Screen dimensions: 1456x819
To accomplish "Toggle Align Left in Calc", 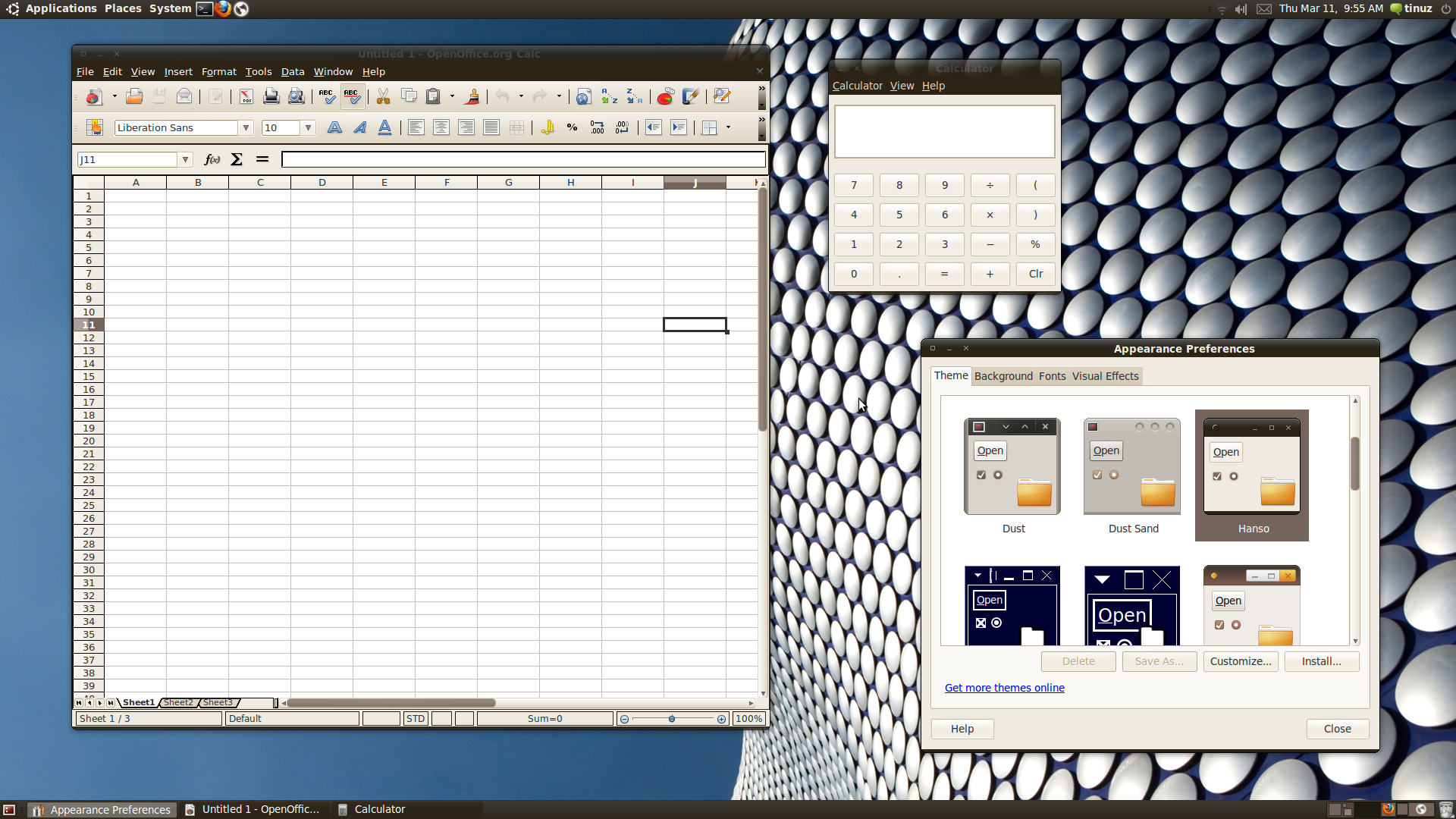I will tap(416, 127).
